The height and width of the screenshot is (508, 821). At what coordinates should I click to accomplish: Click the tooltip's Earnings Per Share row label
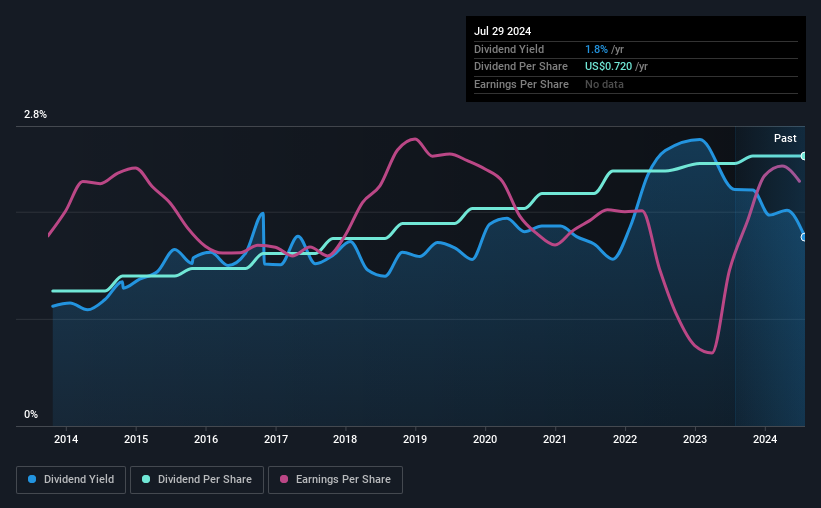(x=522, y=84)
